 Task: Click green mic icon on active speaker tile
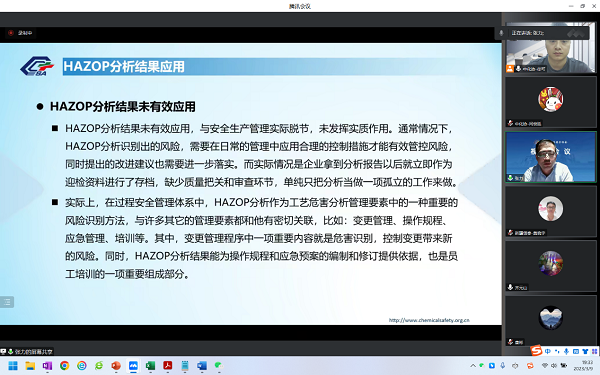pyautogui.click(x=510, y=178)
